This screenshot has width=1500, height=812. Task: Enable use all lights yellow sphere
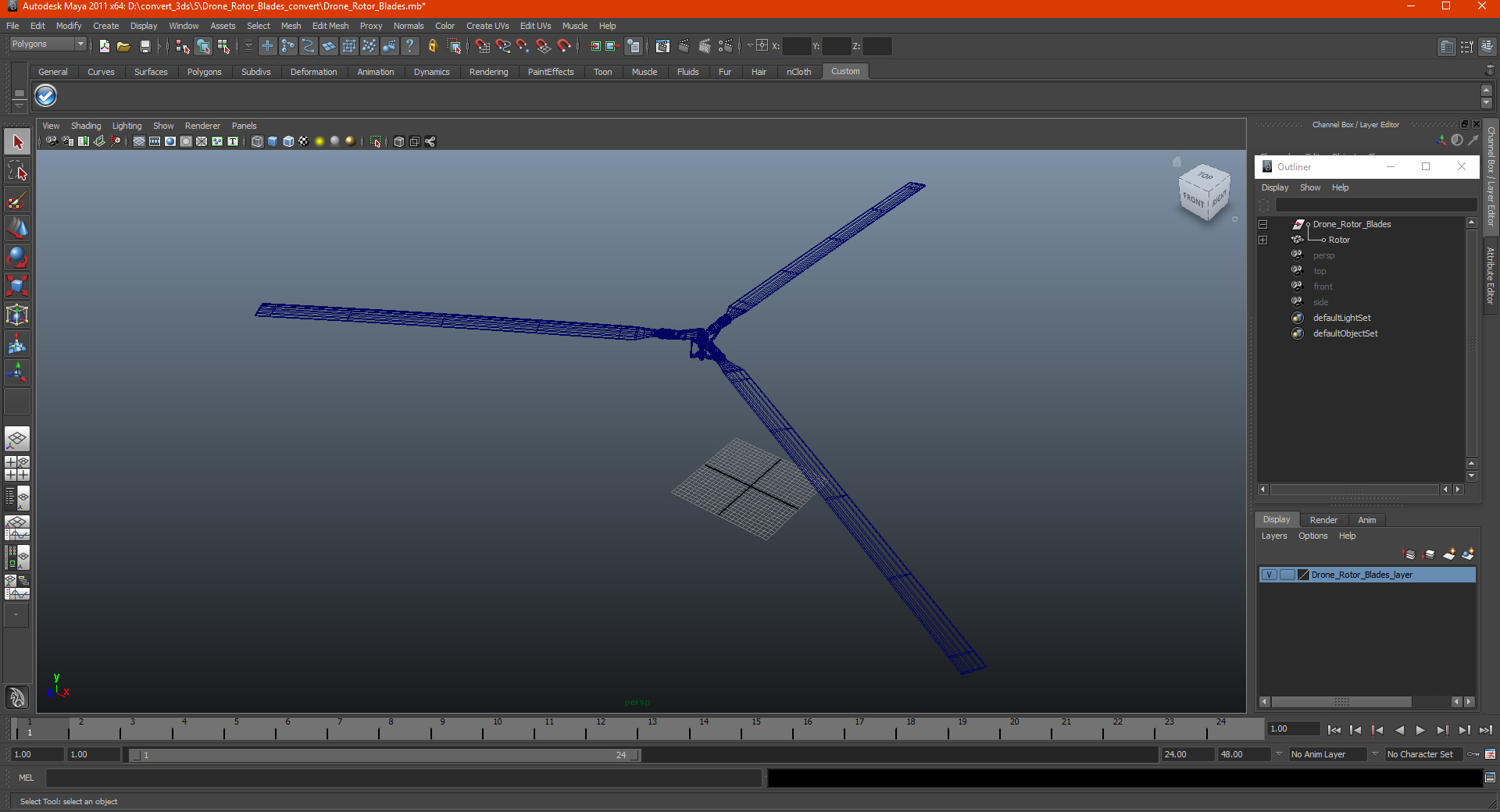click(320, 141)
